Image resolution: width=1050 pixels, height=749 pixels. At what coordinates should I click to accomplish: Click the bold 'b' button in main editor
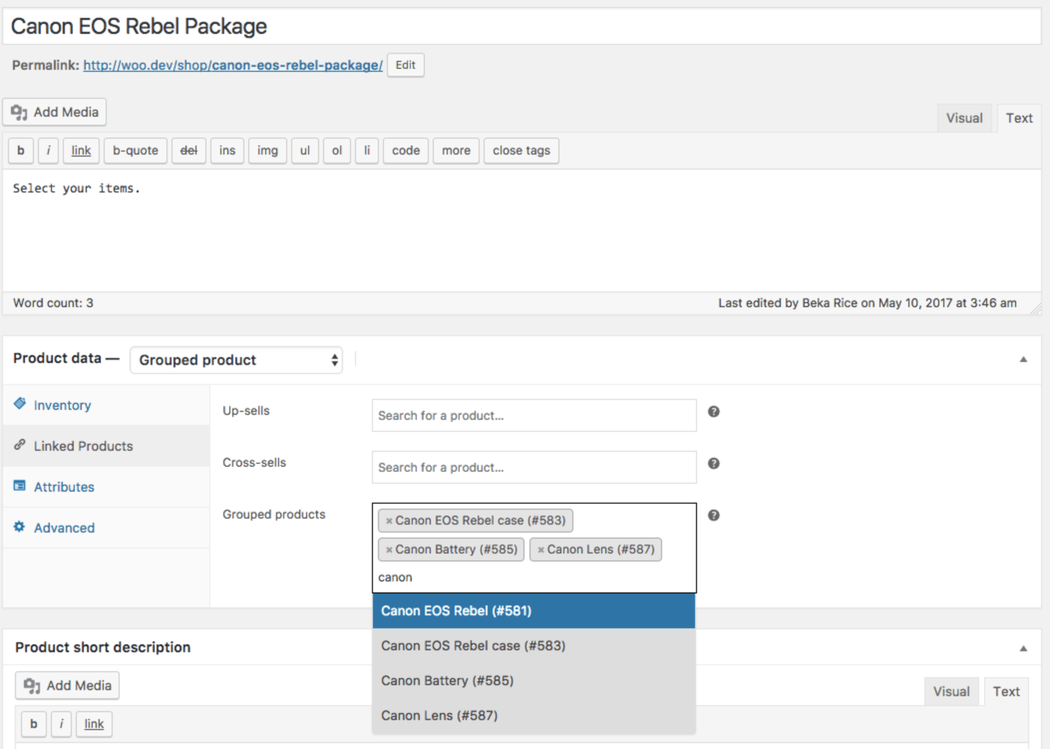[21, 151]
